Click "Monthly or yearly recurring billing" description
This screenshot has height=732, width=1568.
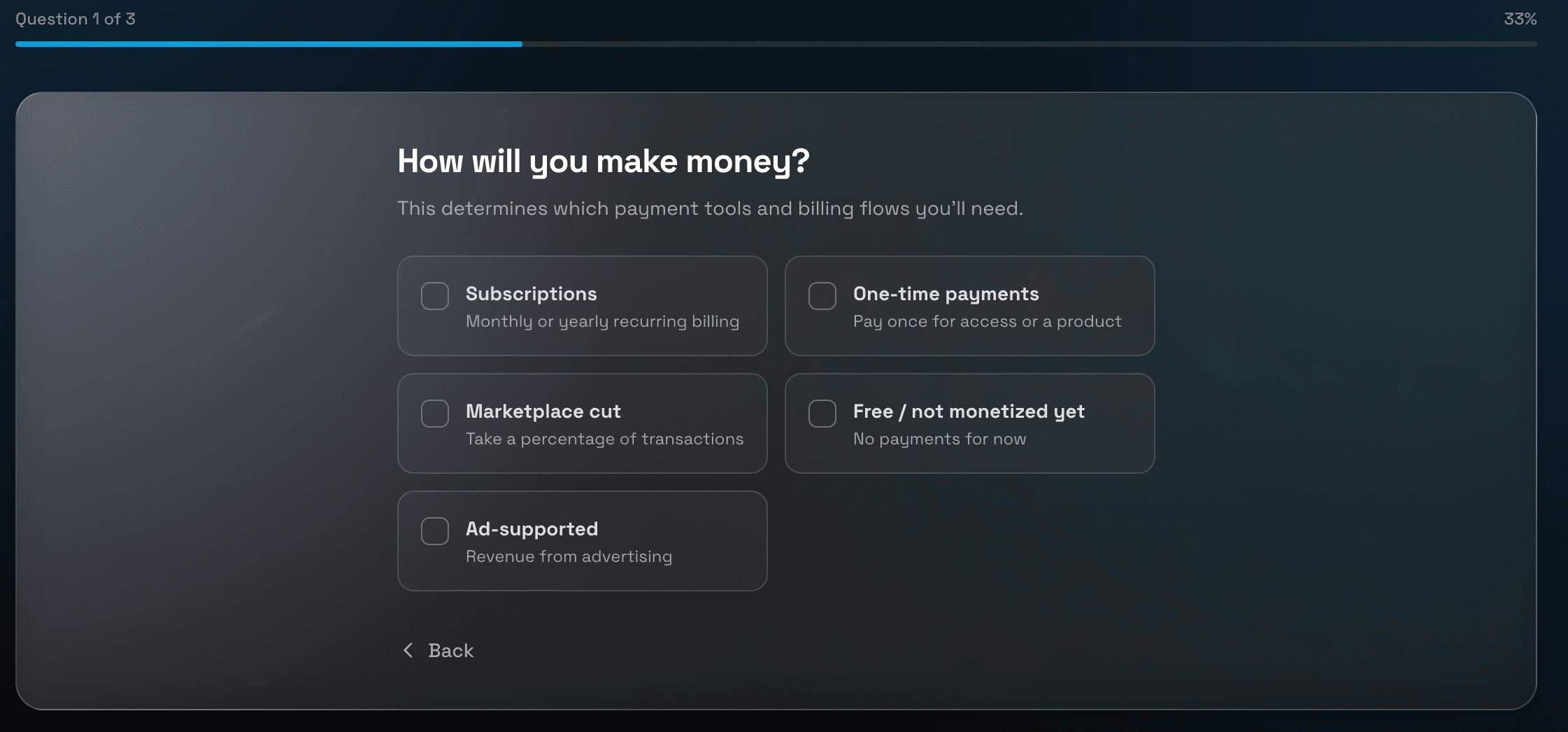pyautogui.click(x=602, y=321)
